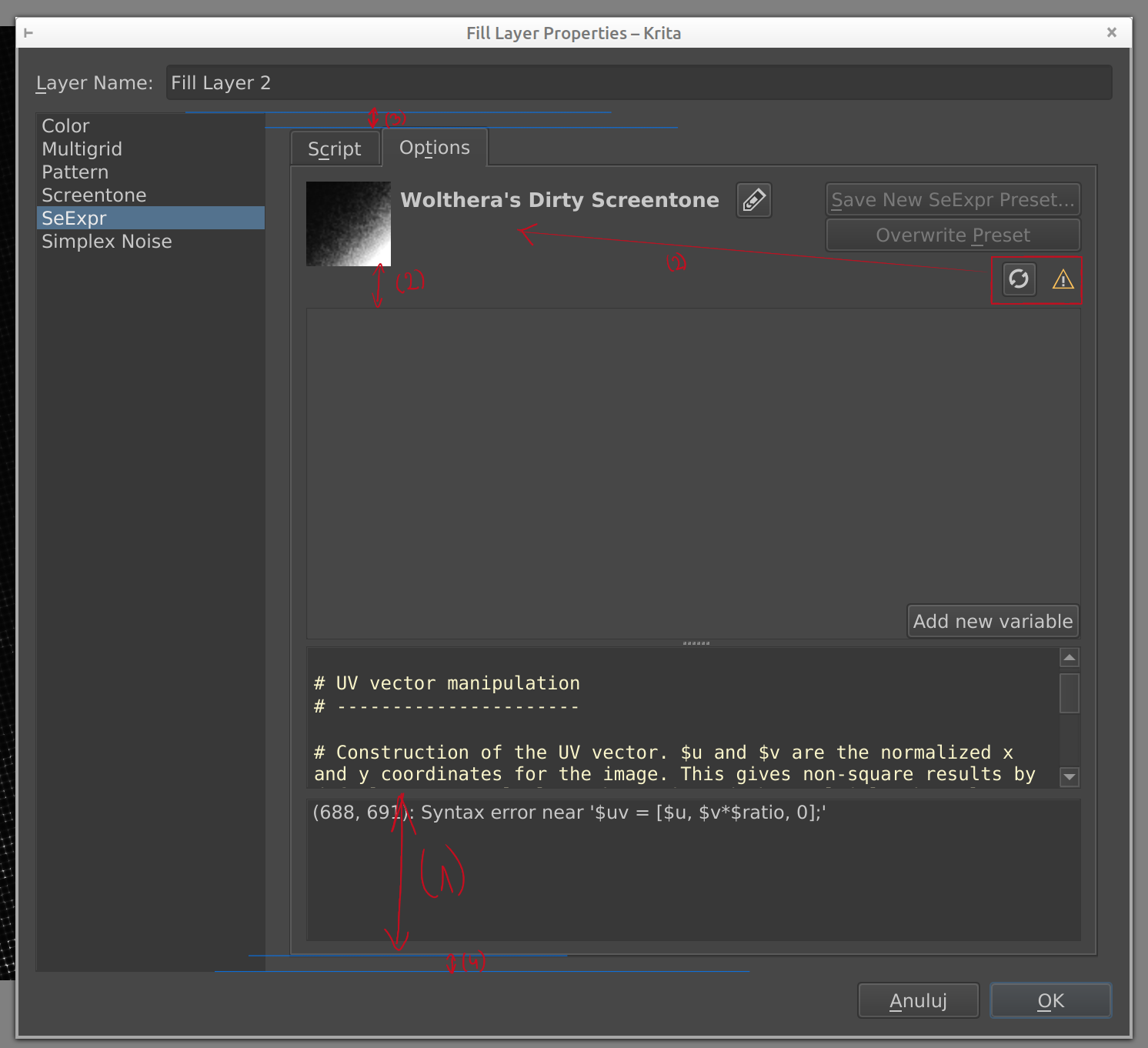Click Add new variable button

992,621
